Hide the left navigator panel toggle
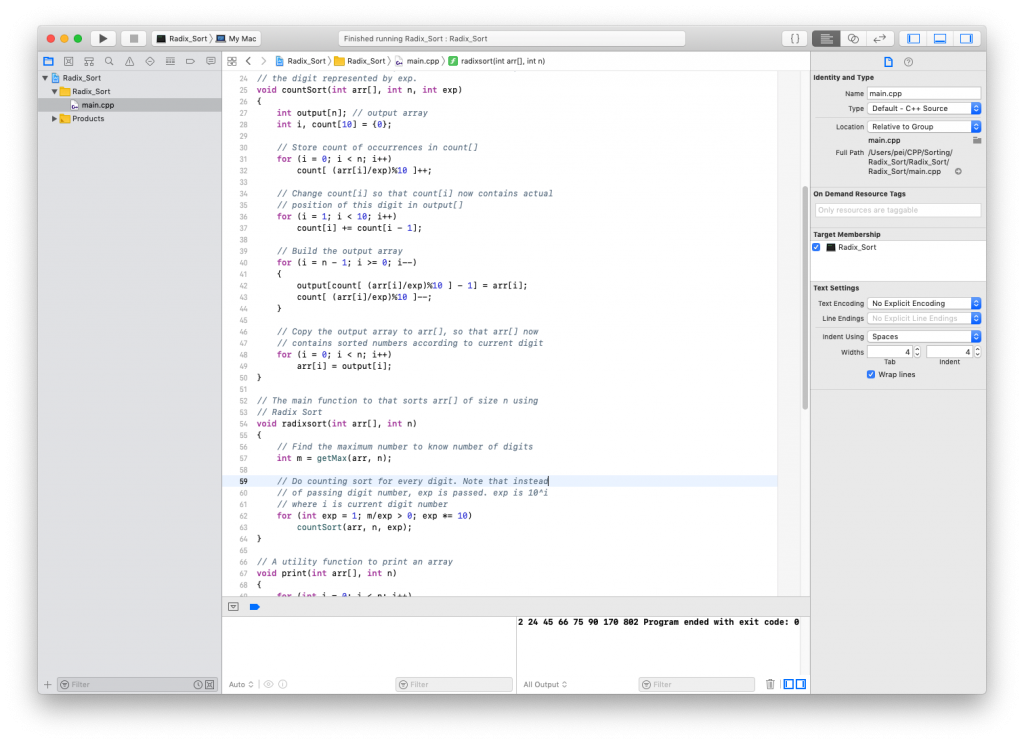1024x744 pixels. tap(912, 38)
